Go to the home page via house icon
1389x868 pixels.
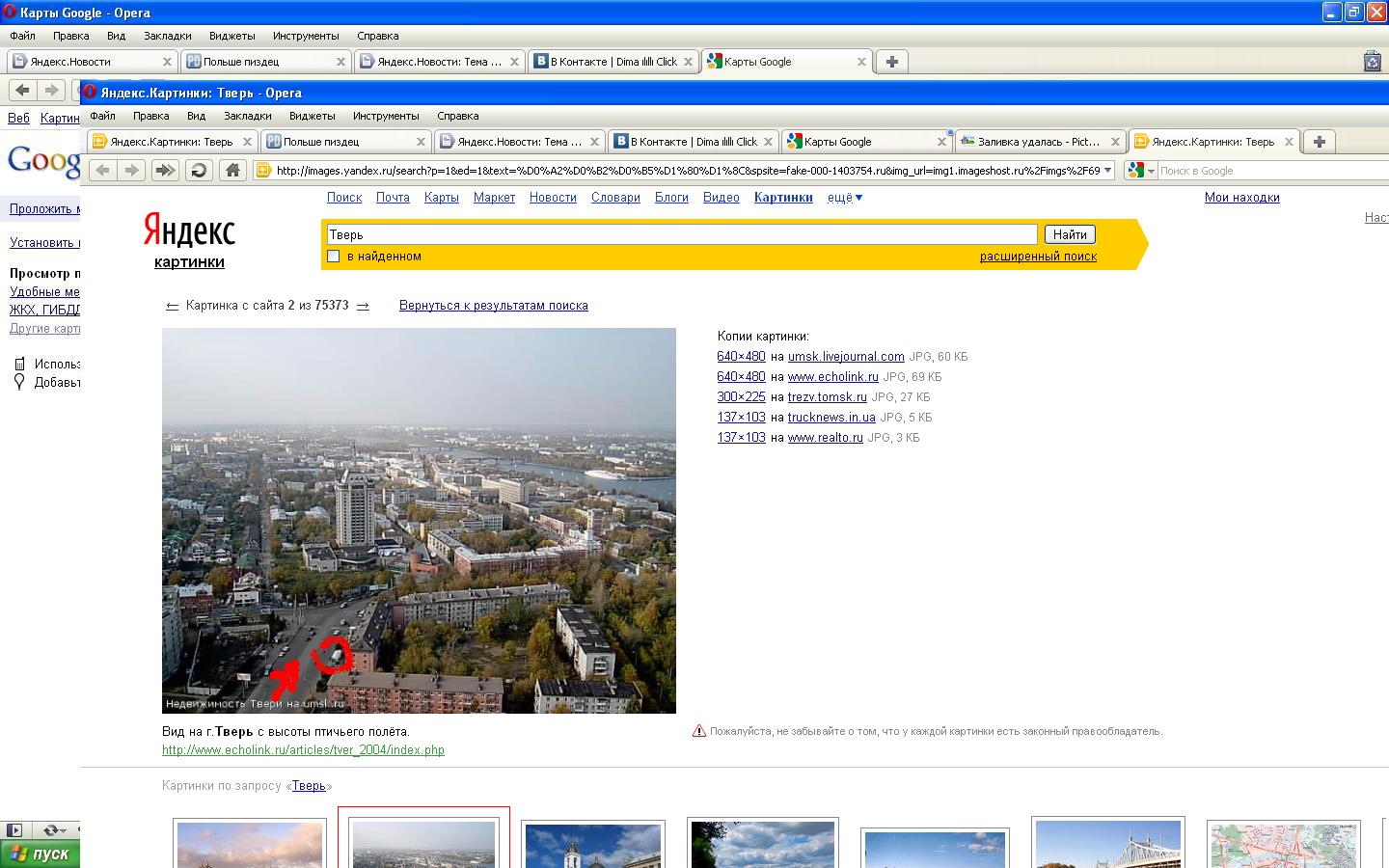pyautogui.click(x=232, y=171)
